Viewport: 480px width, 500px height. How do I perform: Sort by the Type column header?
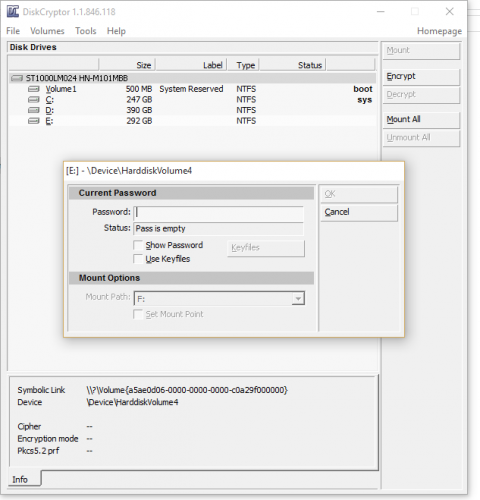point(243,65)
